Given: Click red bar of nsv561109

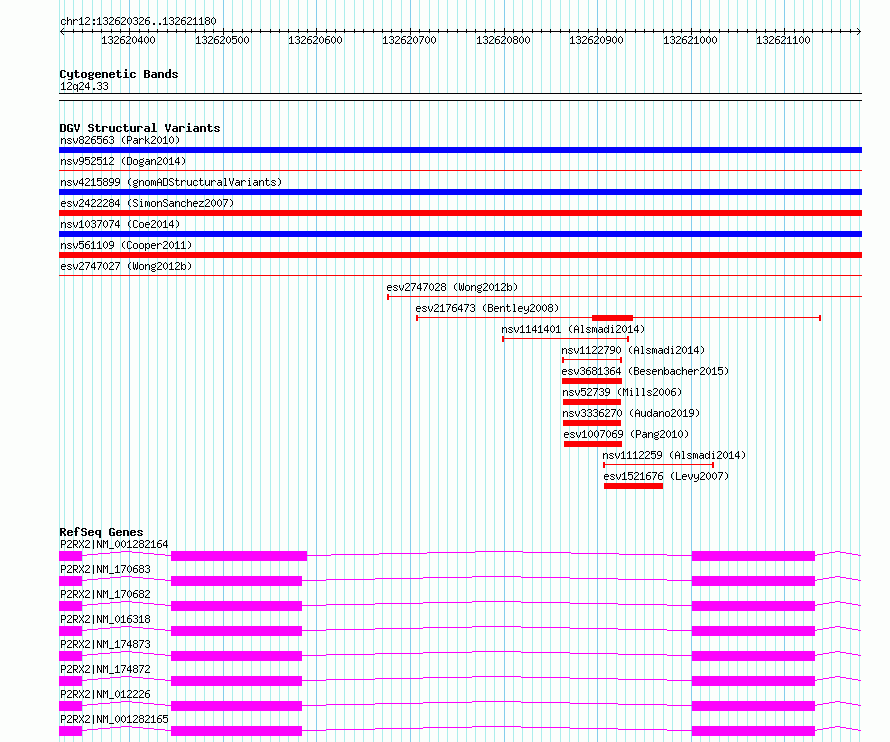Looking at the screenshot, I should [x=460, y=255].
